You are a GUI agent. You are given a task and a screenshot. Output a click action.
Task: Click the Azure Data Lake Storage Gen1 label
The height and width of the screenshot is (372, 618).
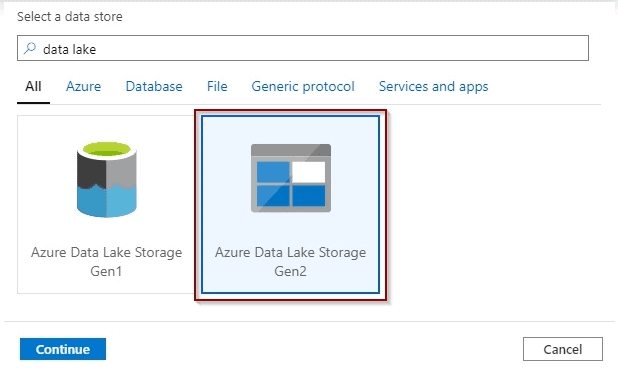click(106, 262)
